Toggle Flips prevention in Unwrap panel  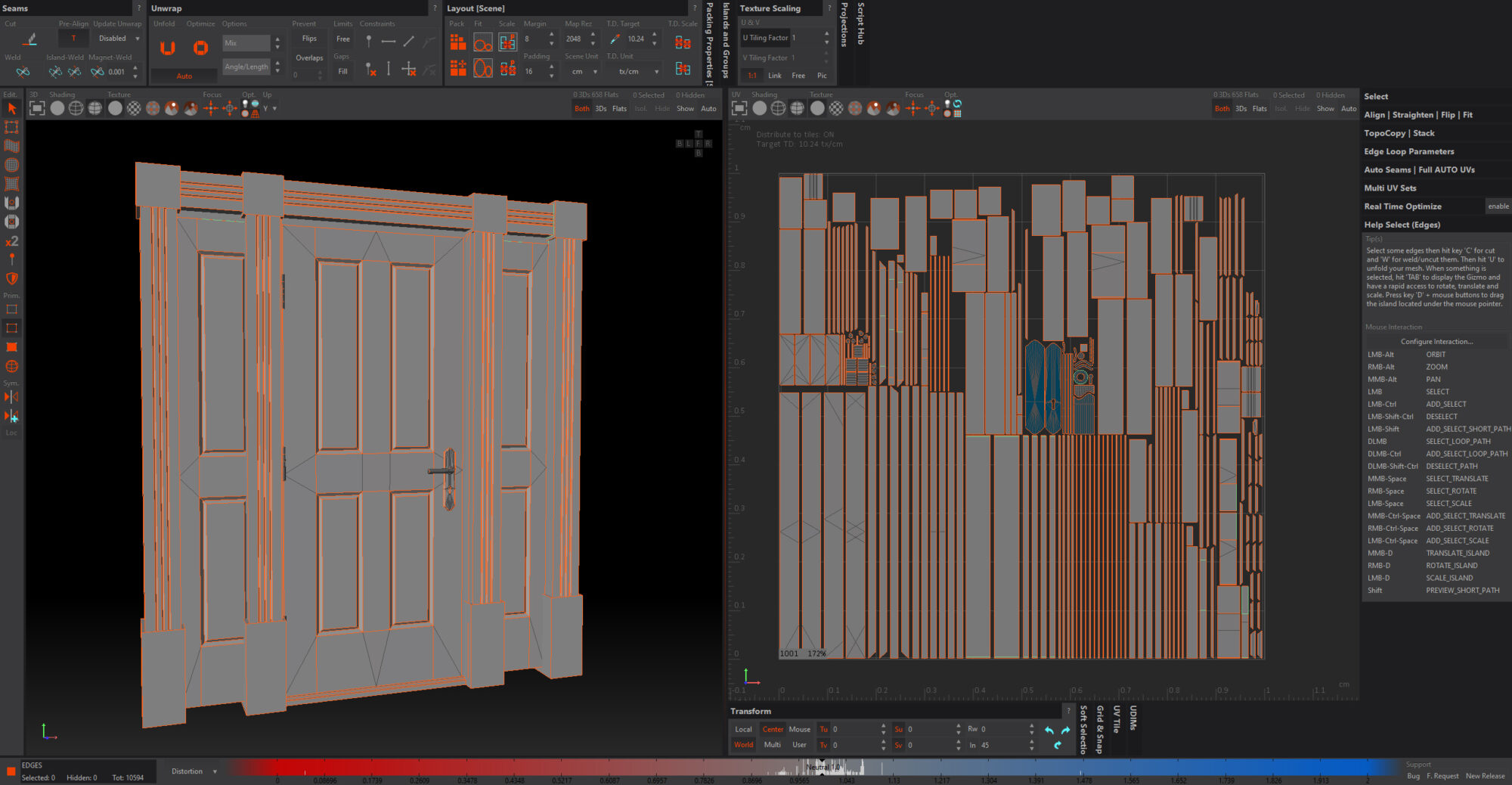click(309, 39)
